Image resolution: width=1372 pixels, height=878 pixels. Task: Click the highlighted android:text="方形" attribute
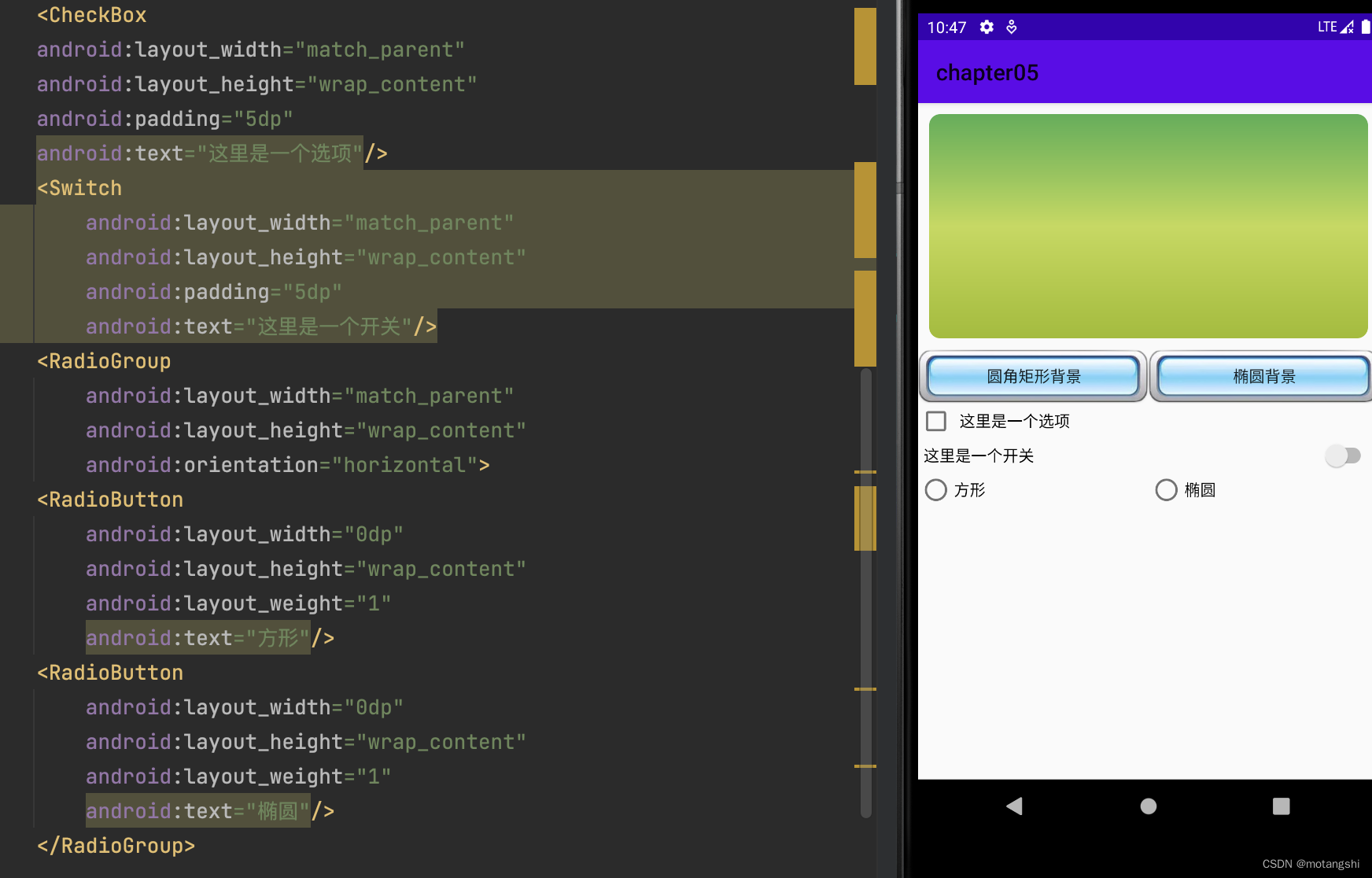pyautogui.click(x=197, y=638)
